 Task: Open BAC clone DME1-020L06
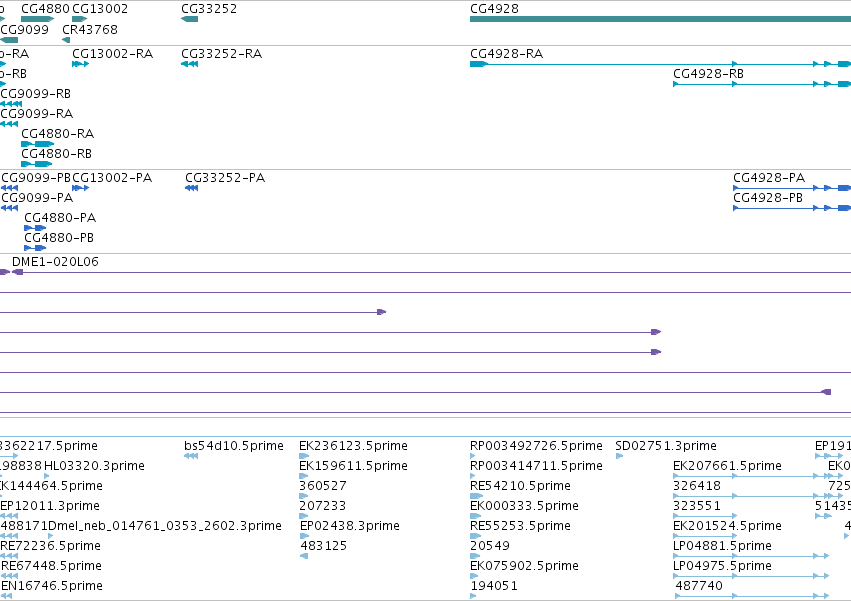[x=55, y=262]
